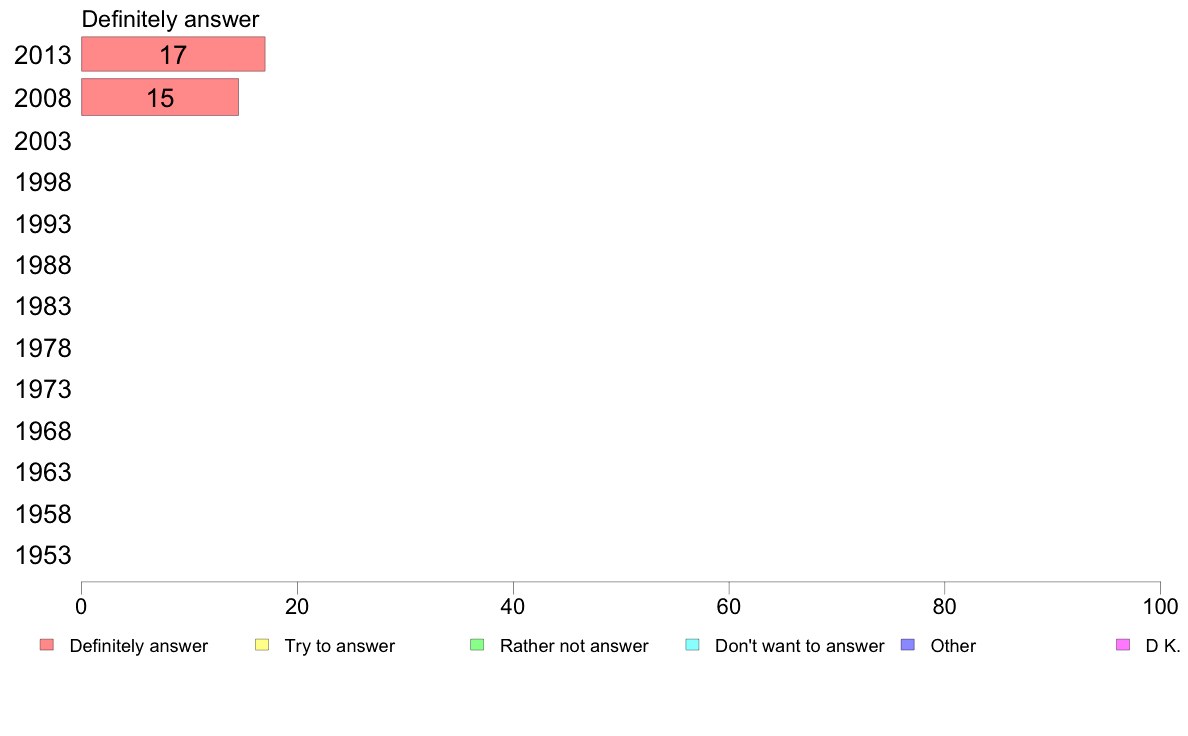Click the 2013 year label
1188x736 pixels.
[43, 55]
